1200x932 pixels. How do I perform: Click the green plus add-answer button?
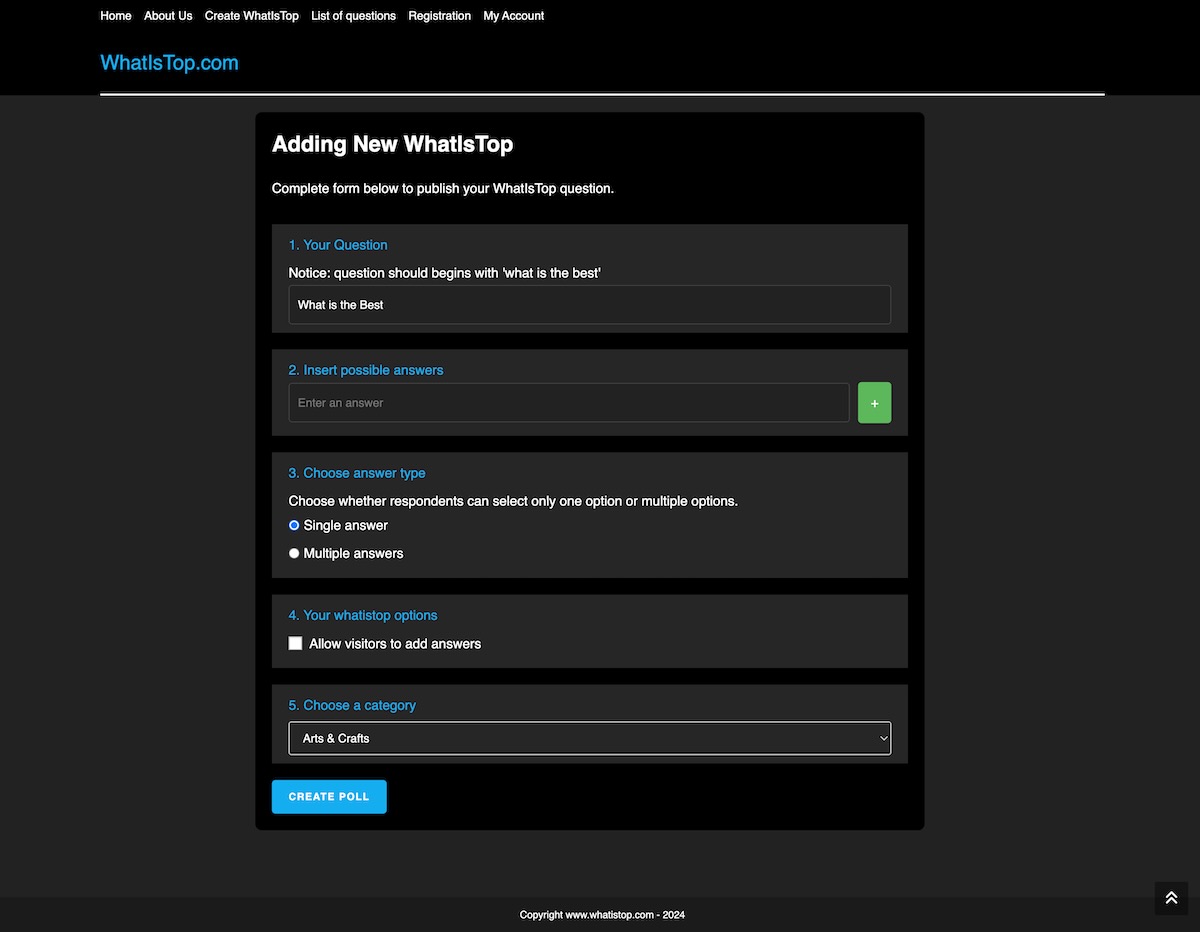click(874, 403)
